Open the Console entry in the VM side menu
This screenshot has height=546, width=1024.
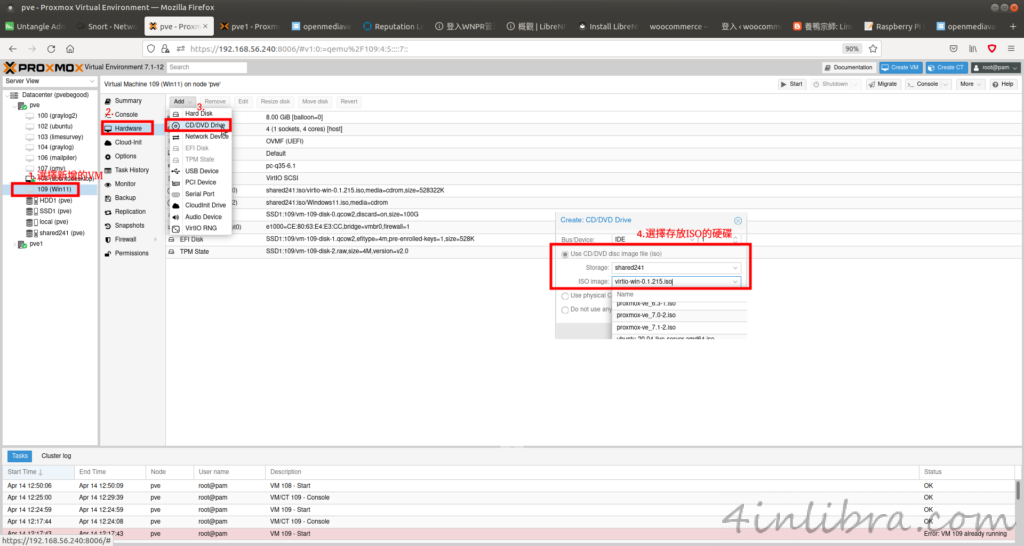click(126, 114)
